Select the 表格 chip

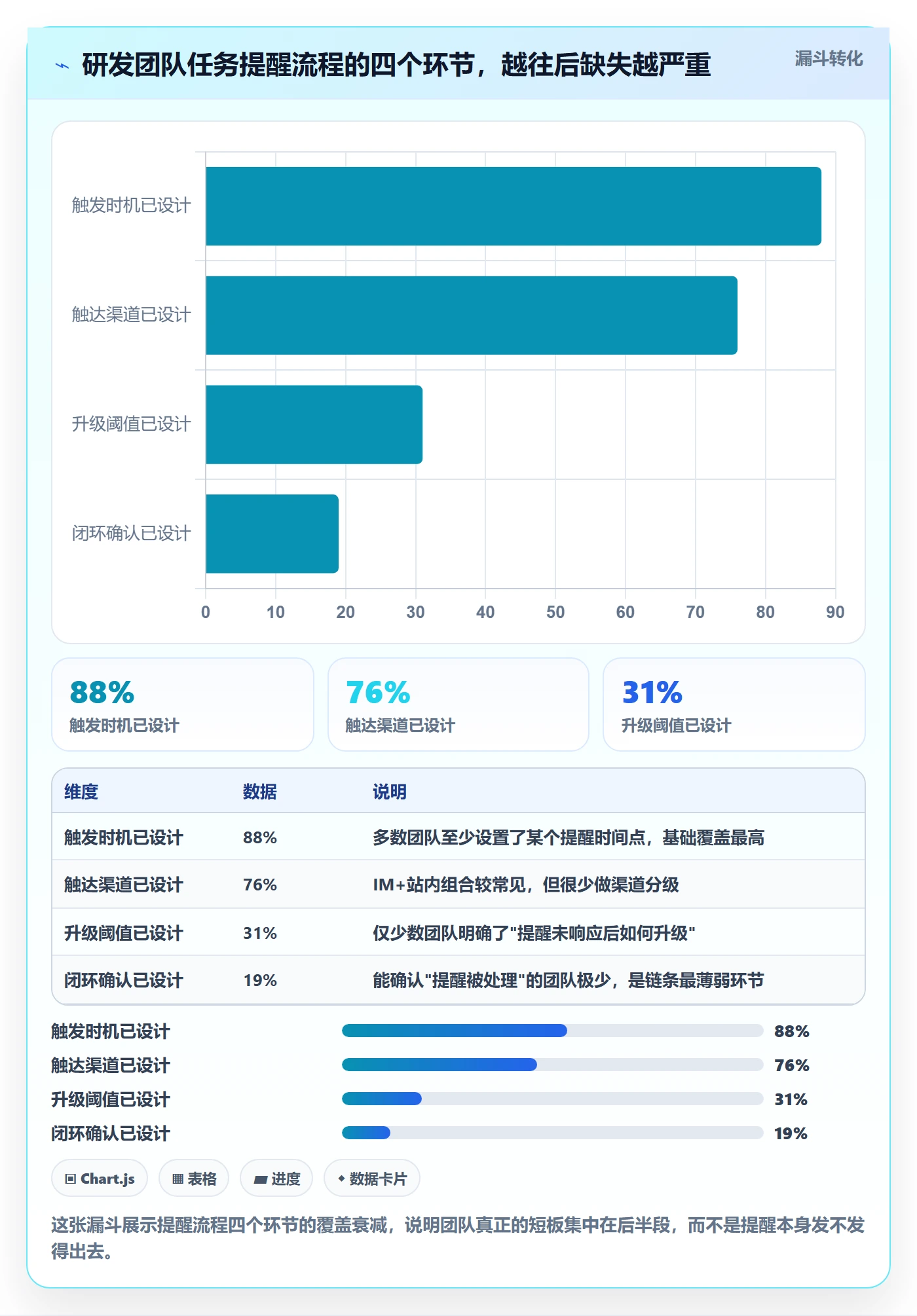194,1179
